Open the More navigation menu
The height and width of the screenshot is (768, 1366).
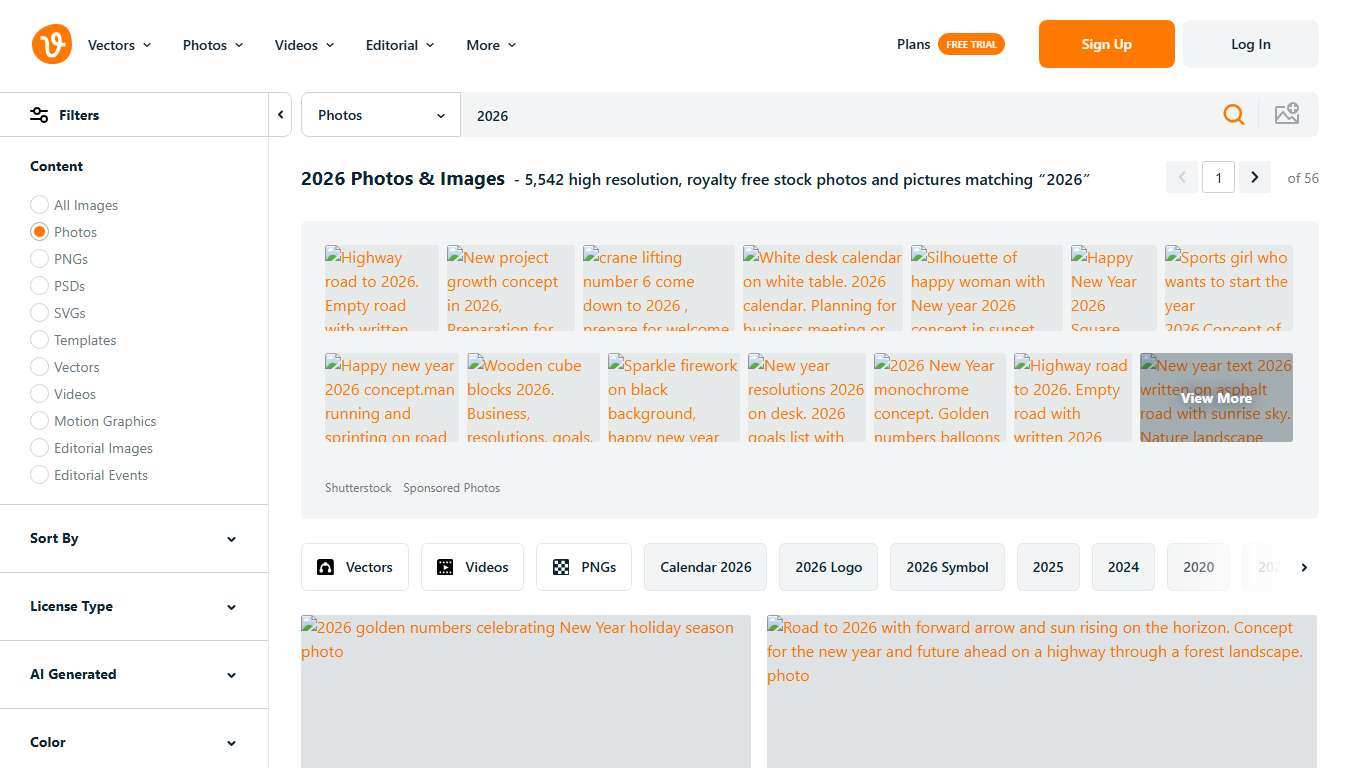click(490, 45)
